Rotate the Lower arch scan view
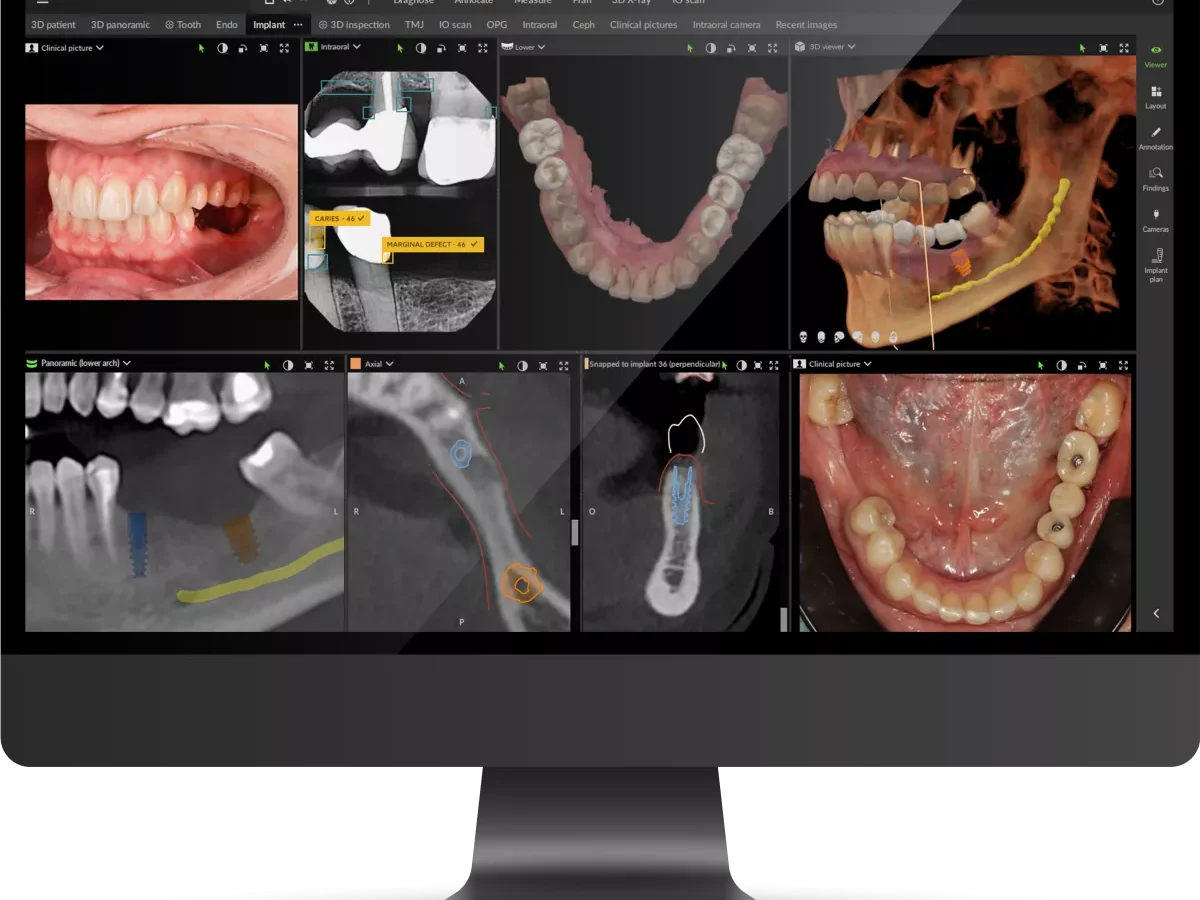Image resolution: width=1200 pixels, height=900 pixels. pyautogui.click(x=732, y=47)
